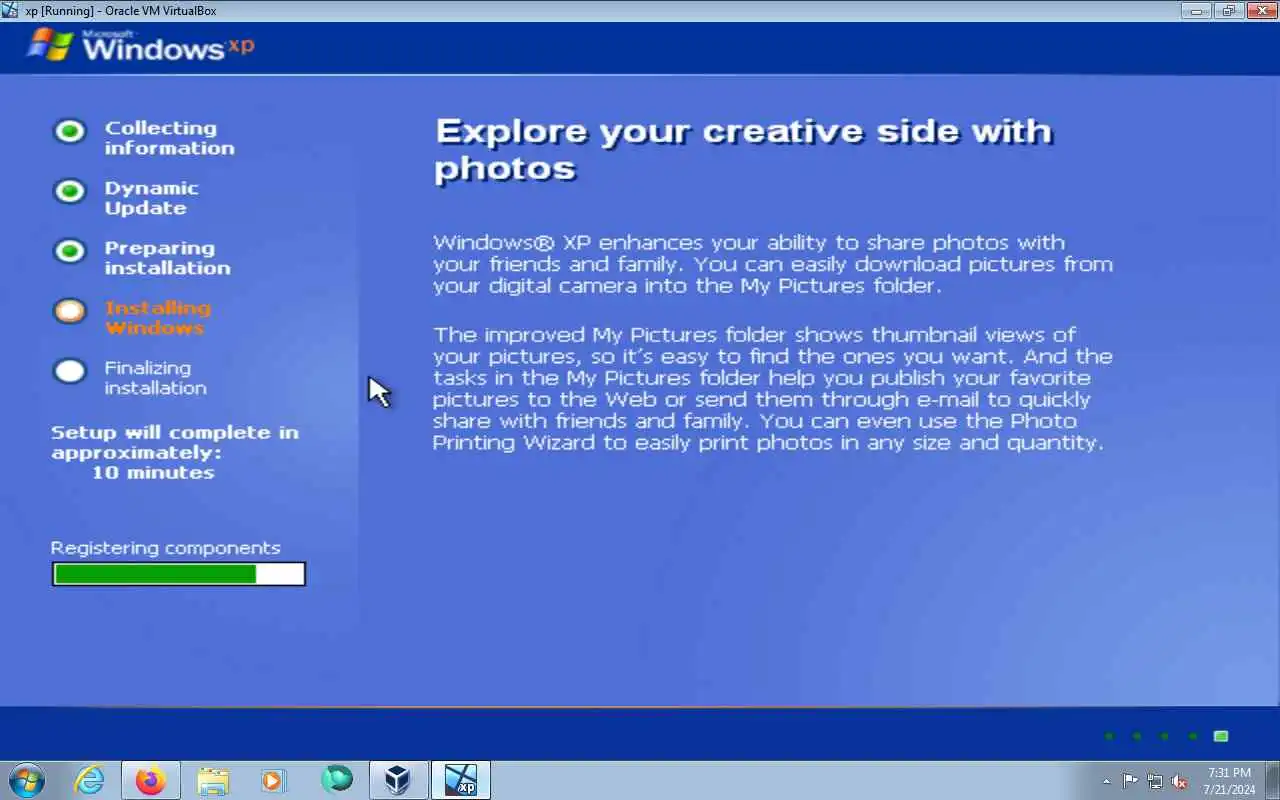This screenshot has width=1280, height=800.
Task: Click the 'Collecting information' step label
Action: (169, 138)
